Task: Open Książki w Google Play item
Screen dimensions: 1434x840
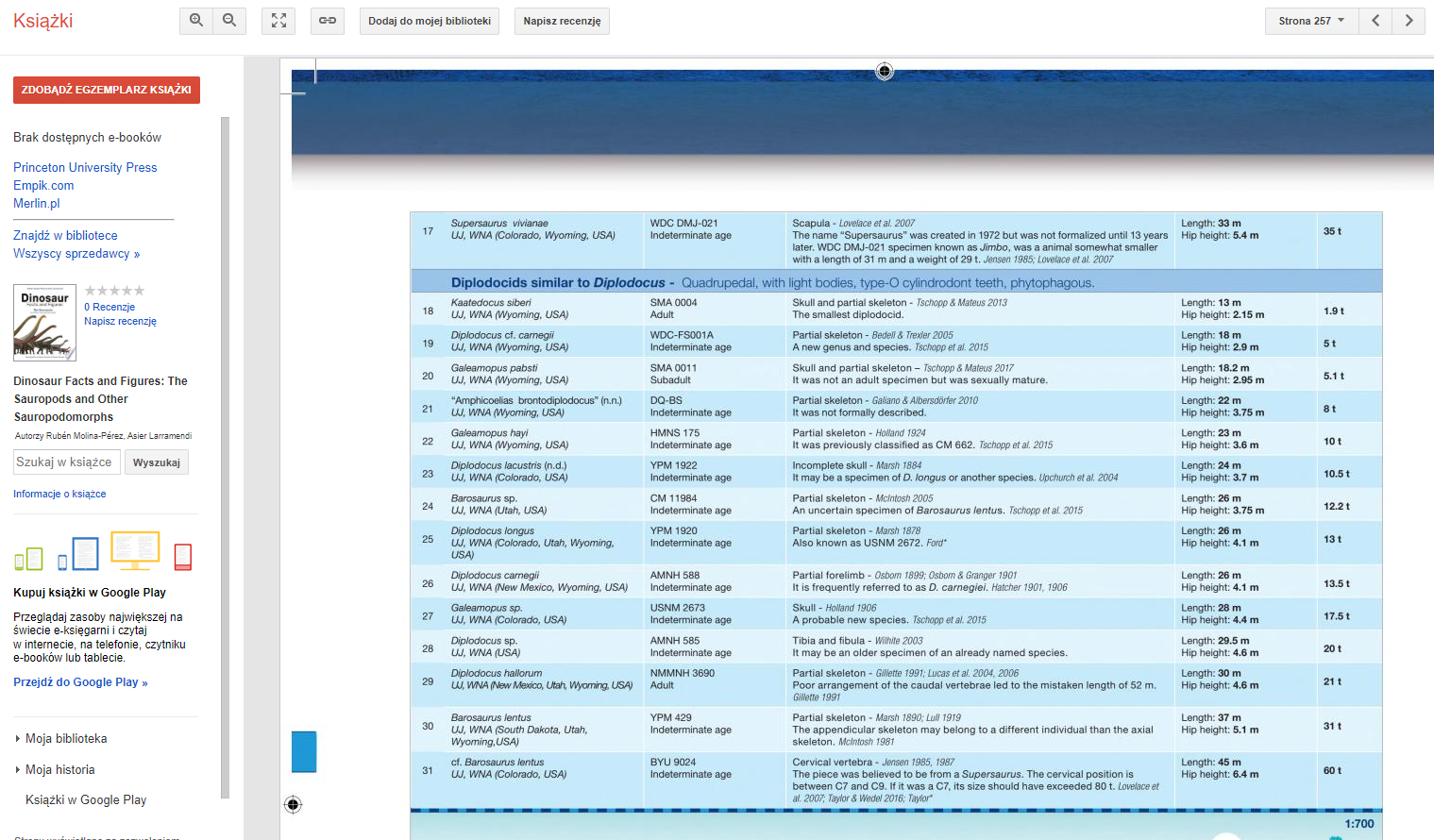Action: [x=86, y=800]
